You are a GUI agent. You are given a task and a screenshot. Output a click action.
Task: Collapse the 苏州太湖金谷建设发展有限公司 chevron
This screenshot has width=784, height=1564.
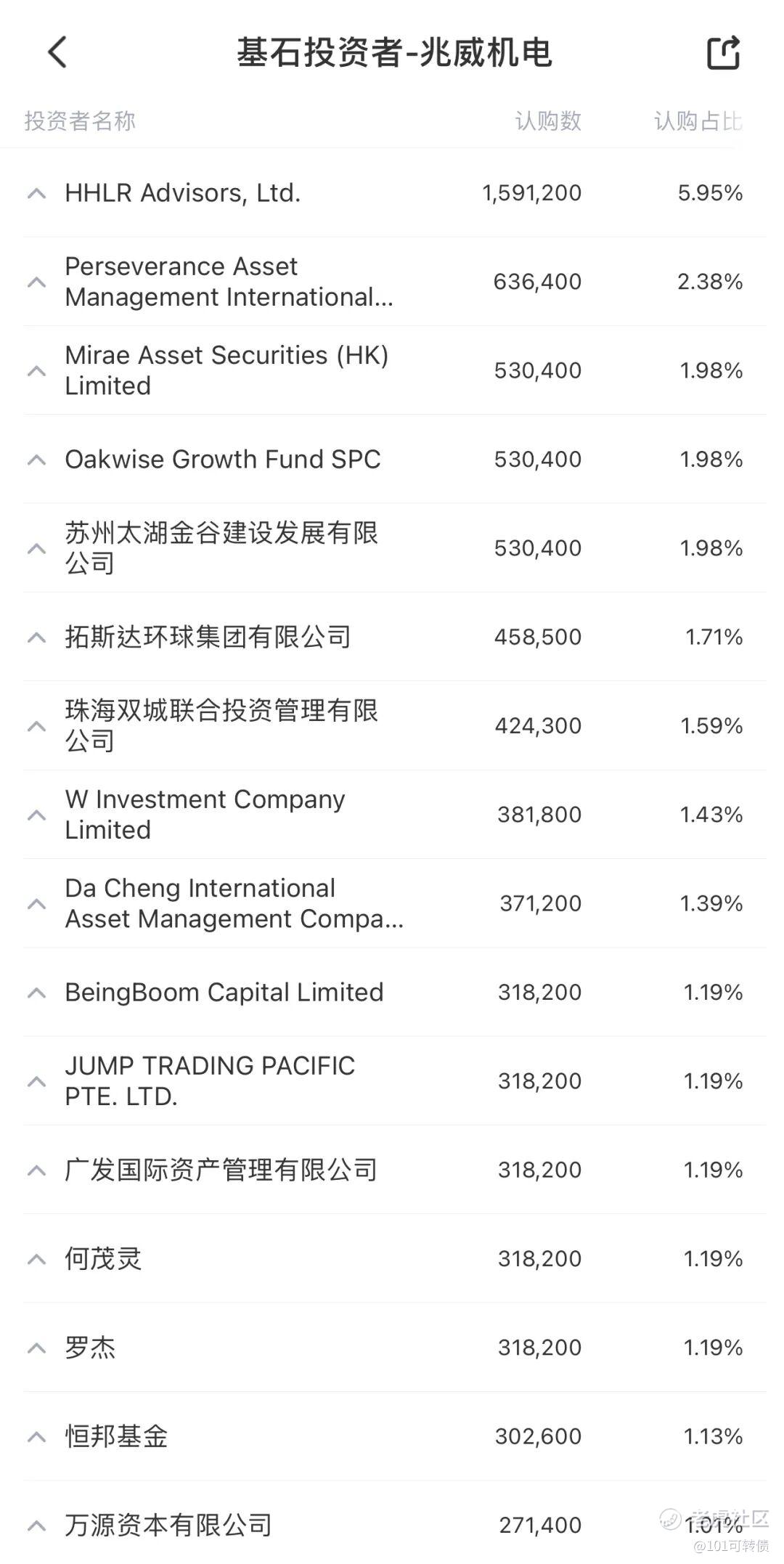(x=36, y=548)
